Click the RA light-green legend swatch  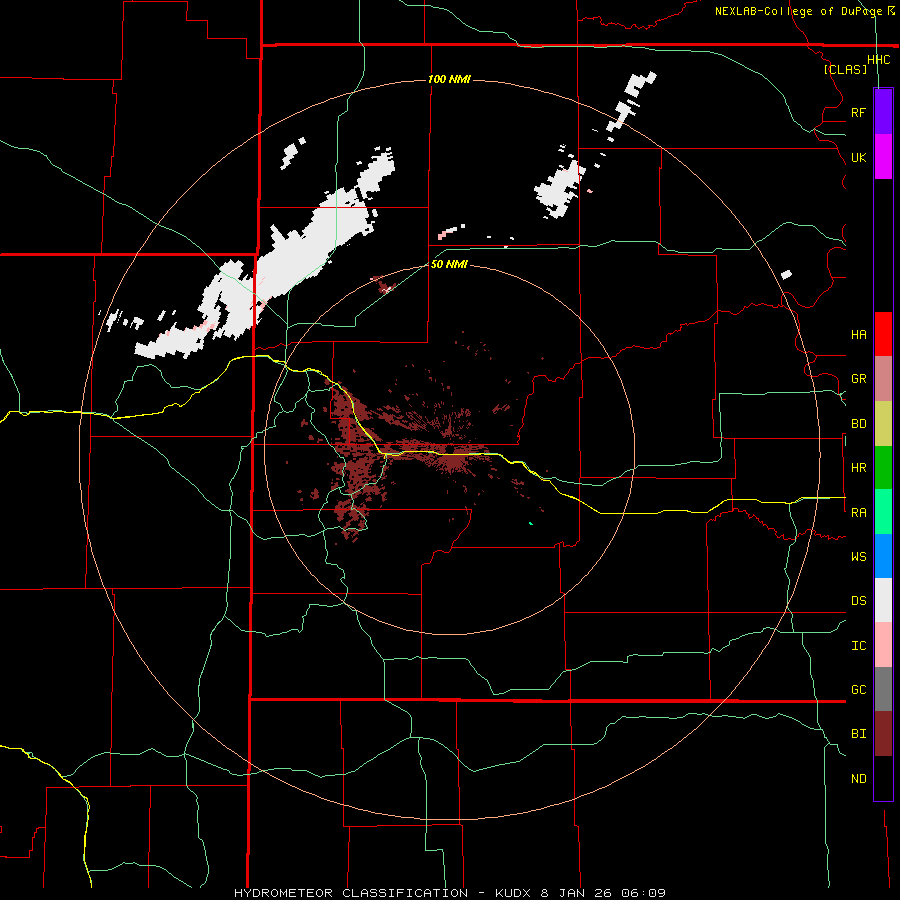tap(883, 512)
